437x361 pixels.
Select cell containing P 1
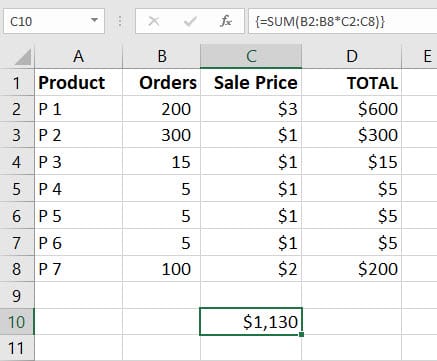coord(78,109)
